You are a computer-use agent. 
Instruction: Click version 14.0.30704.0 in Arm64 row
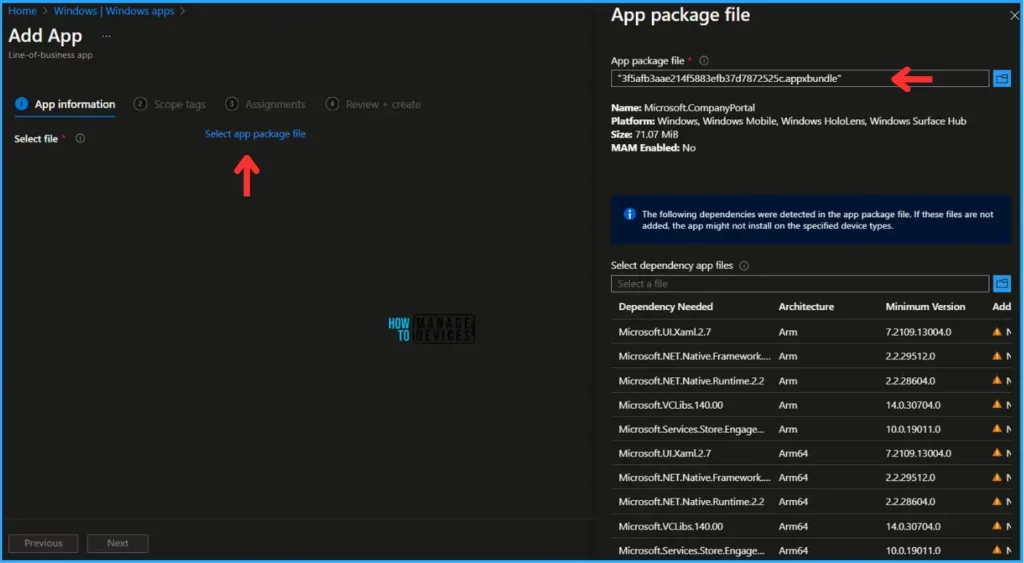pyautogui.click(x=913, y=526)
